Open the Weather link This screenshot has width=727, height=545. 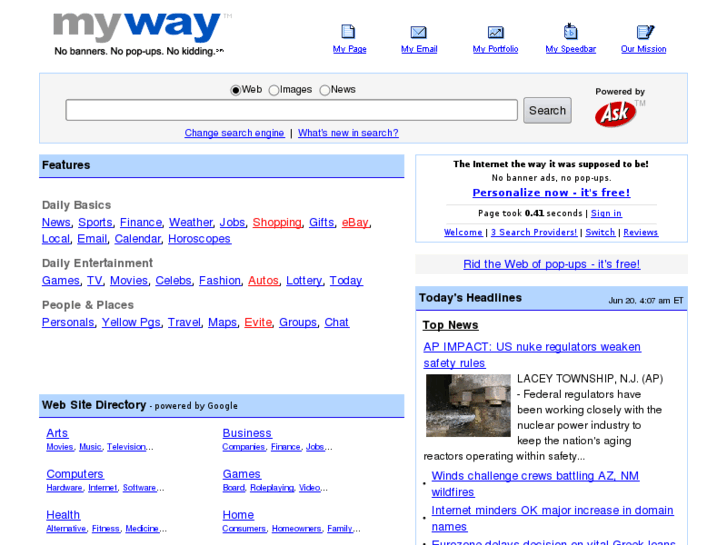click(x=191, y=223)
